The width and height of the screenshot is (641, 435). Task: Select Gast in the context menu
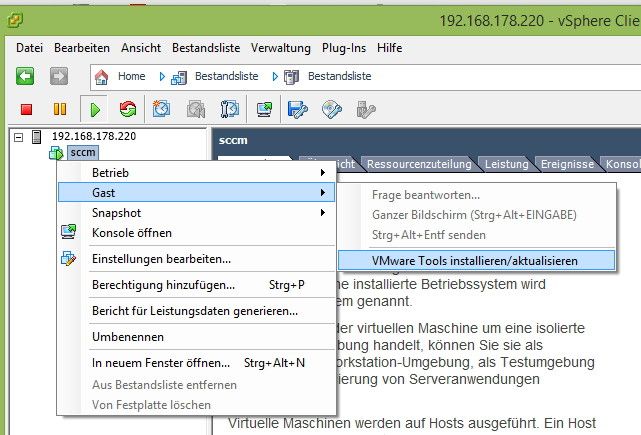pyautogui.click(x=196, y=193)
